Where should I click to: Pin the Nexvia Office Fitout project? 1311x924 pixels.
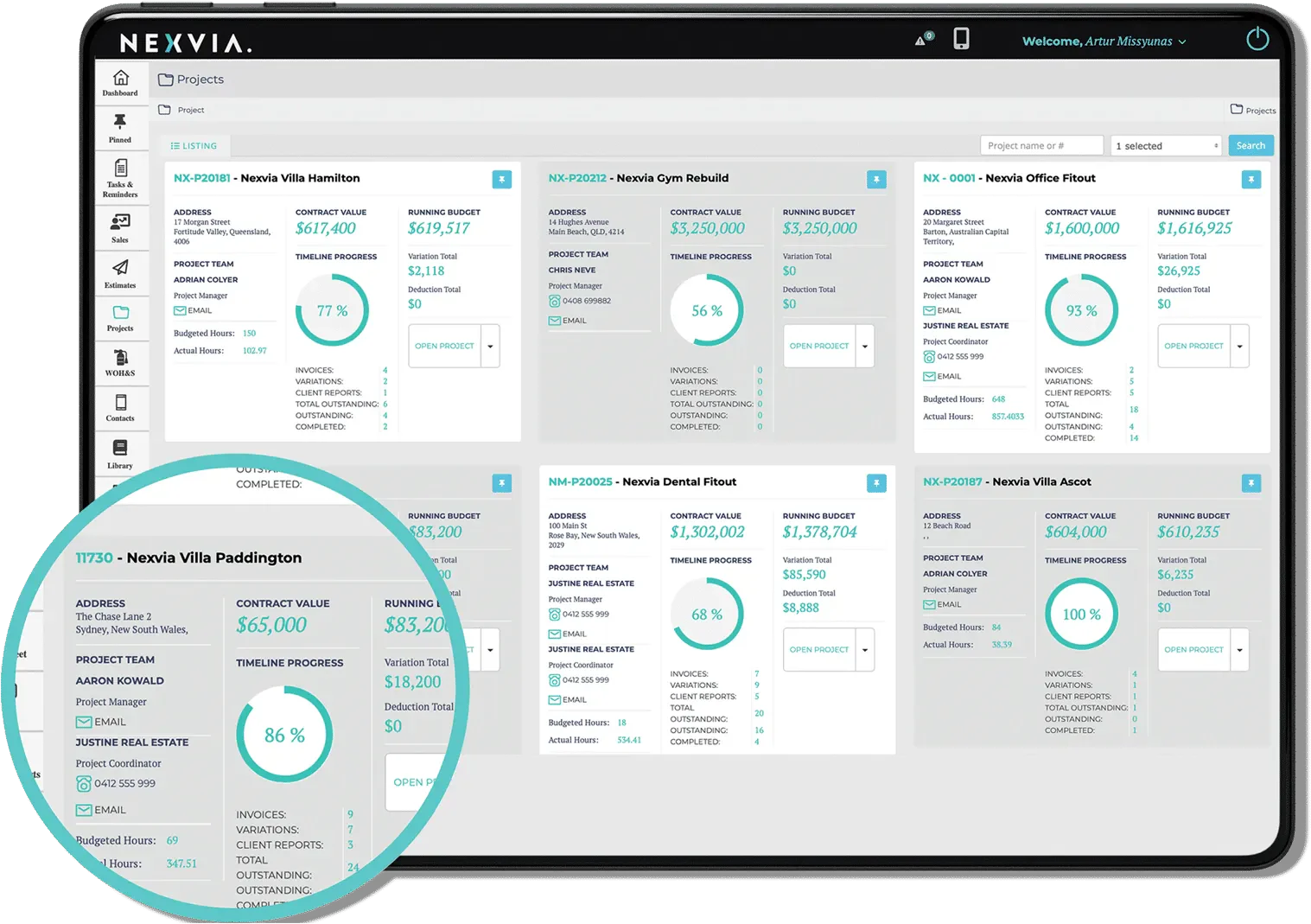pos(1251,179)
